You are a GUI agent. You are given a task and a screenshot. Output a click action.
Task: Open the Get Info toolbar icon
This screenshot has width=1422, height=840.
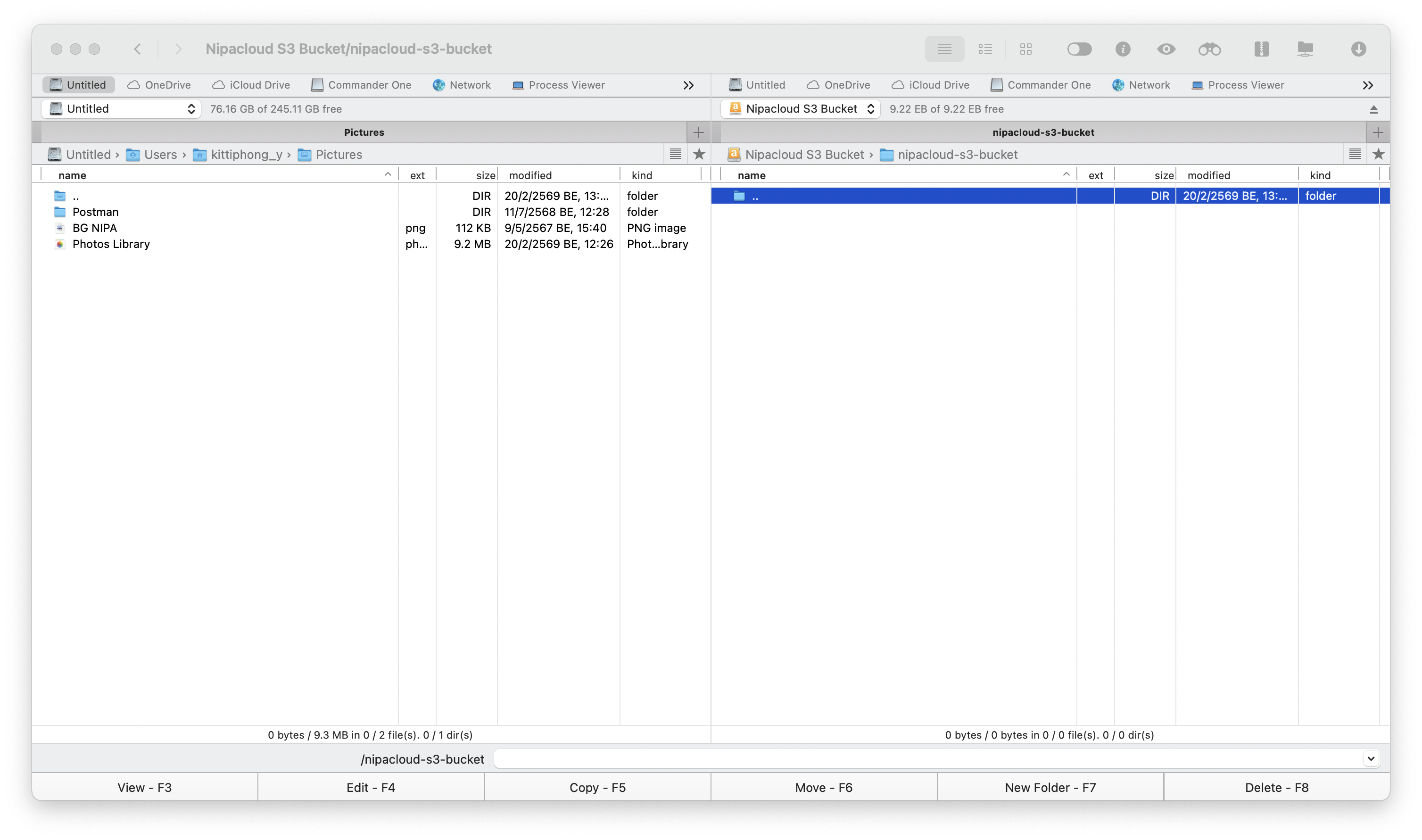tap(1123, 49)
